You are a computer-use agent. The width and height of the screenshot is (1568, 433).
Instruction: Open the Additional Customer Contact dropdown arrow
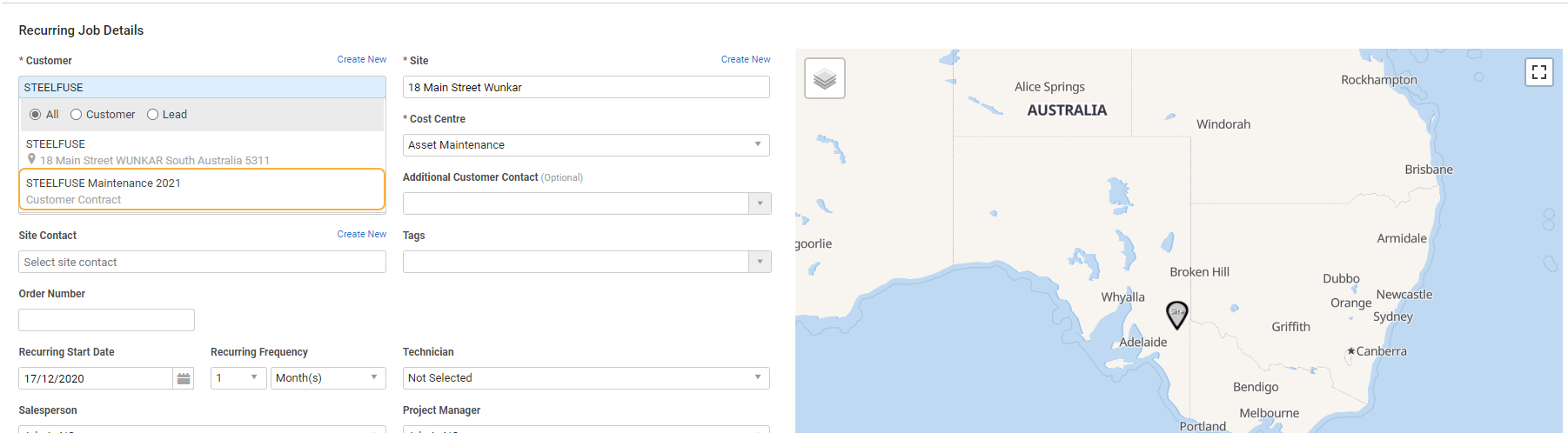pyautogui.click(x=760, y=203)
